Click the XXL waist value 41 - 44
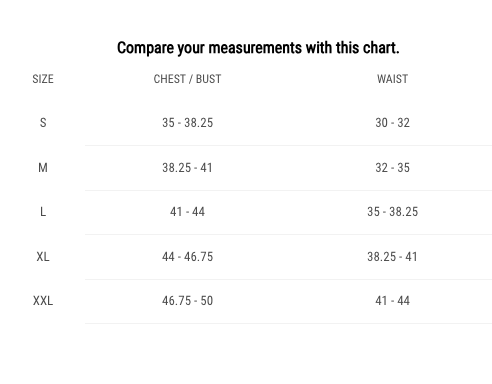The image size is (492, 384). pyautogui.click(x=392, y=301)
